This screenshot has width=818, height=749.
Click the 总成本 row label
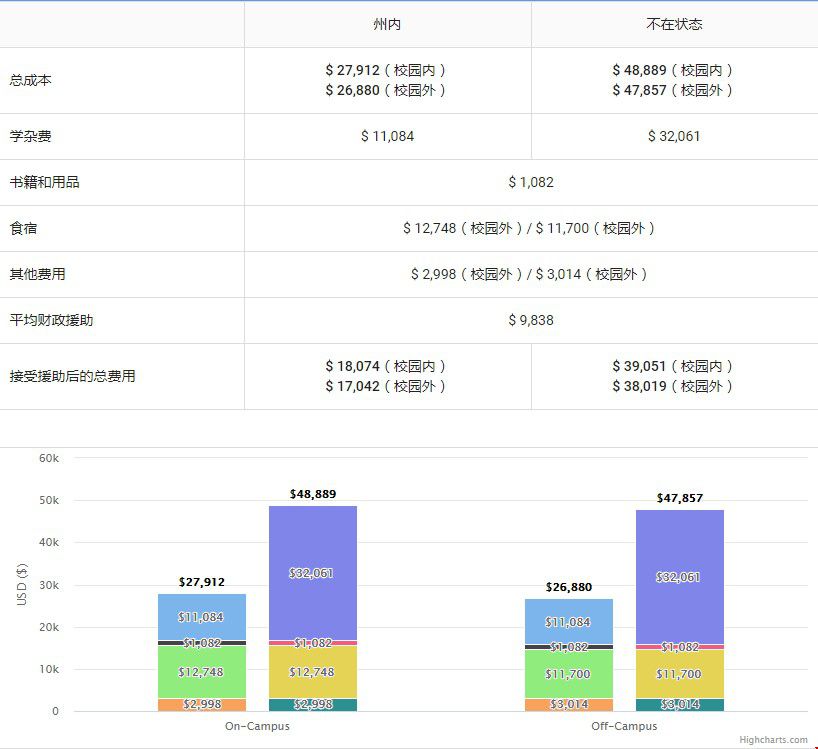(31, 80)
